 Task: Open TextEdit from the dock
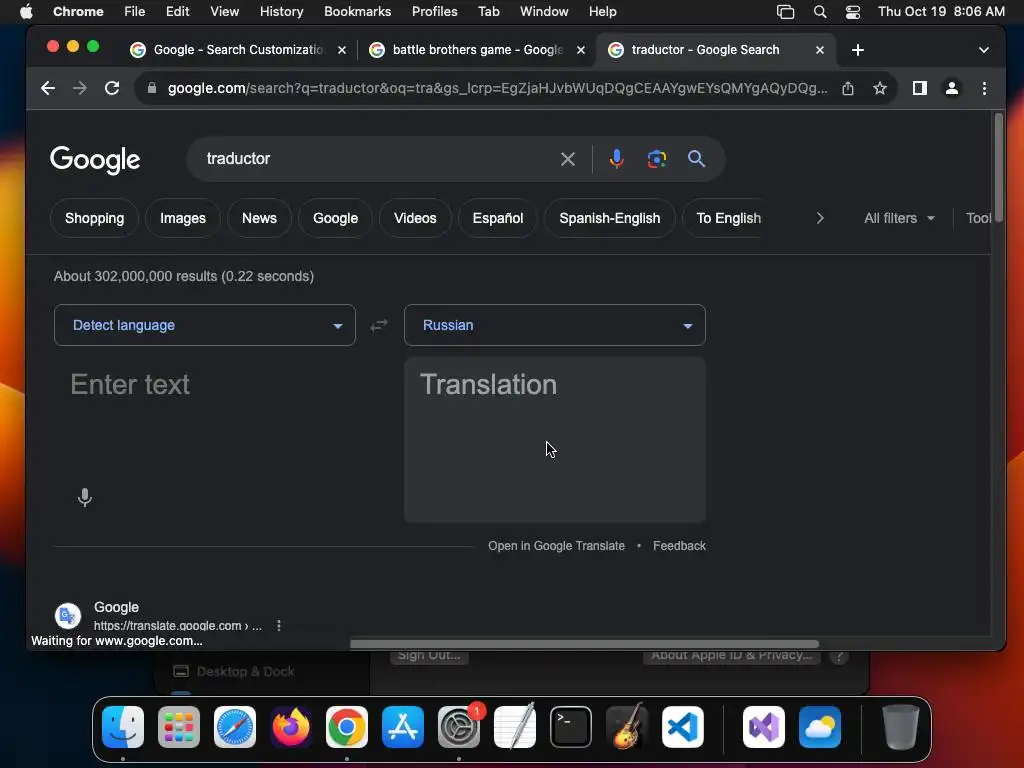pyautogui.click(x=515, y=727)
